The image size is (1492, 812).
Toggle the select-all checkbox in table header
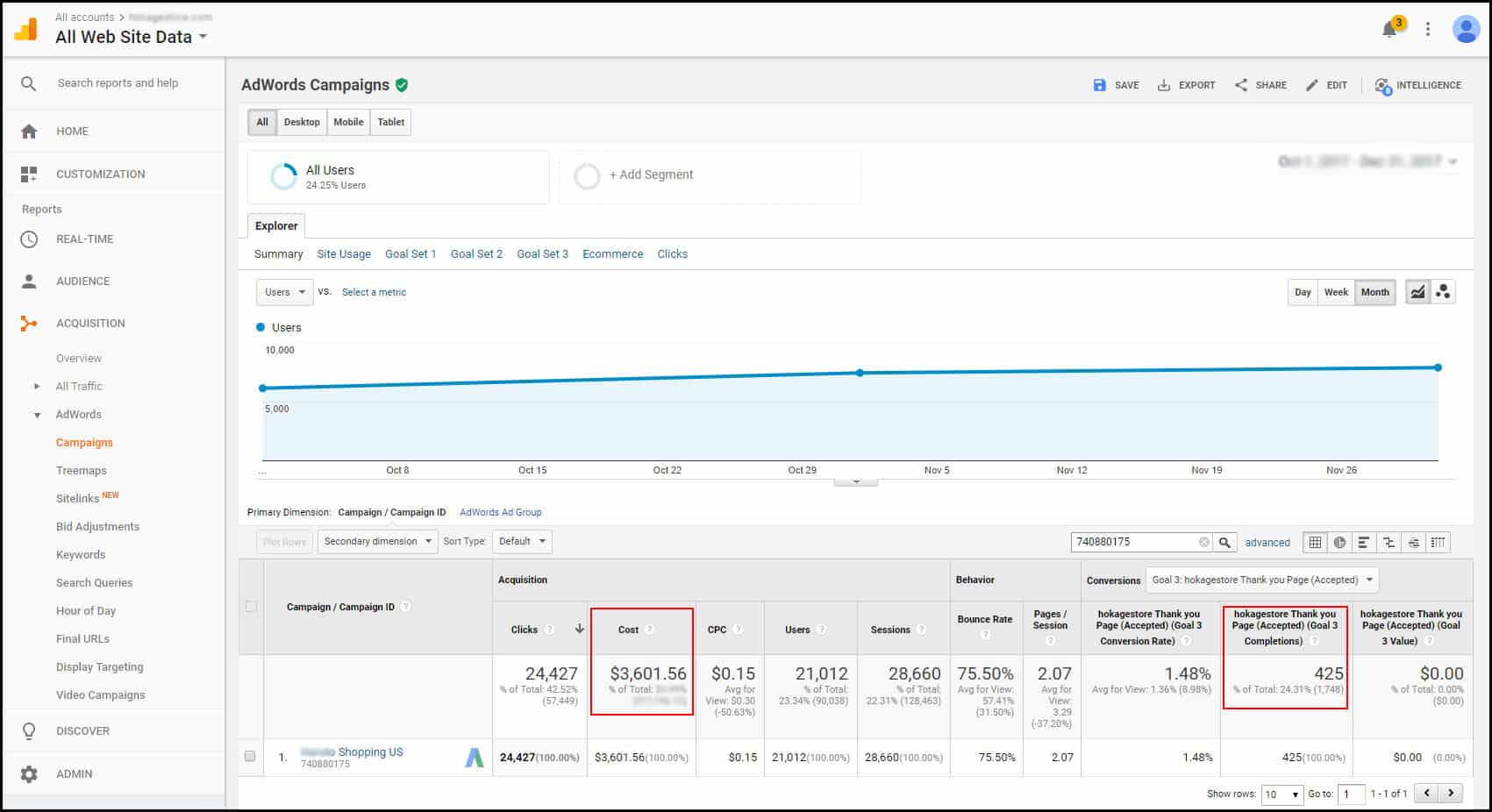(251, 606)
